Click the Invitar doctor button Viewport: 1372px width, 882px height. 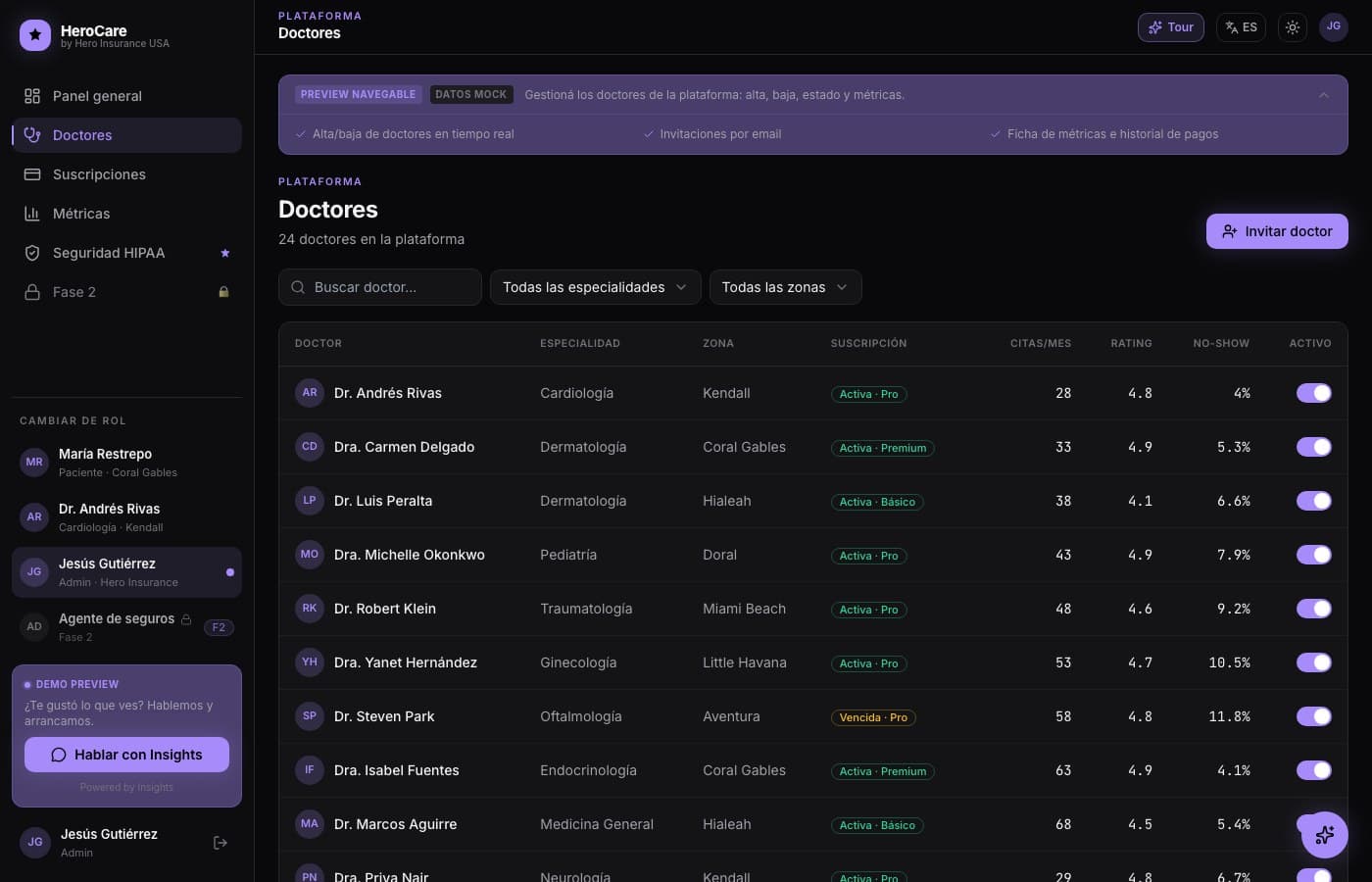point(1277,231)
